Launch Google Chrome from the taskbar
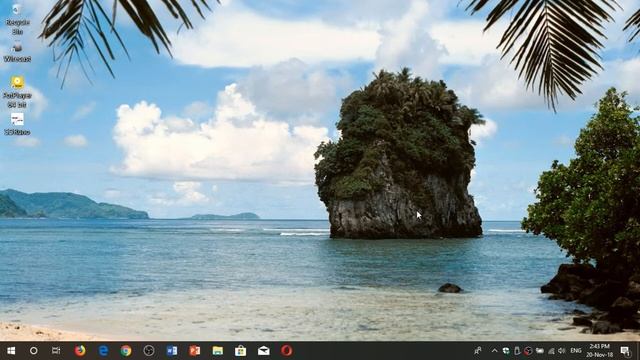Image resolution: width=640 pixels, height=360 pixels. [126, 351]
